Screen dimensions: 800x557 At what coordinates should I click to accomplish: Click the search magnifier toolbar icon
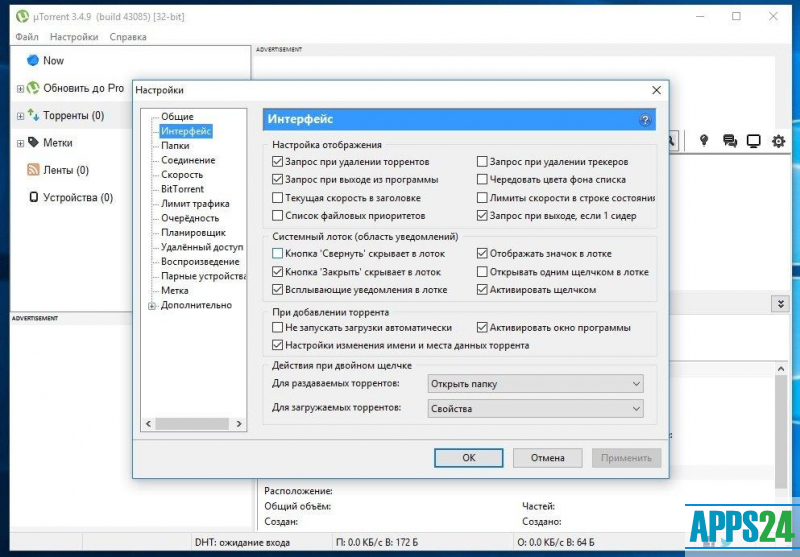point(671,141)
